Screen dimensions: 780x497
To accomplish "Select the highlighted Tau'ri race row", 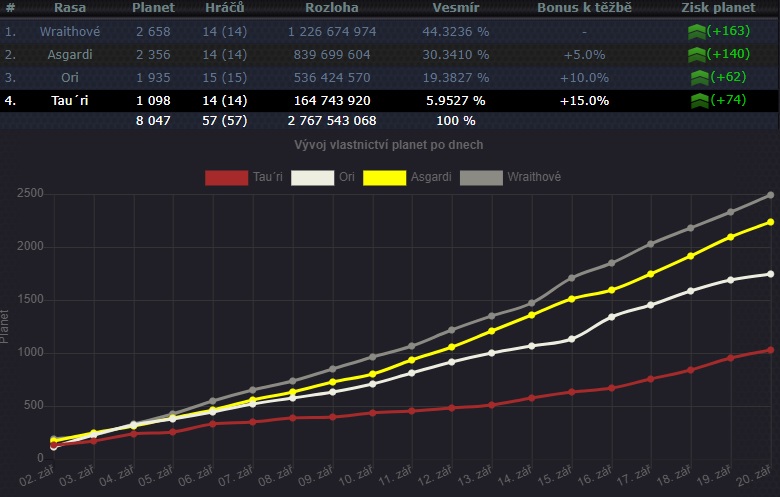I will point(69,100).
